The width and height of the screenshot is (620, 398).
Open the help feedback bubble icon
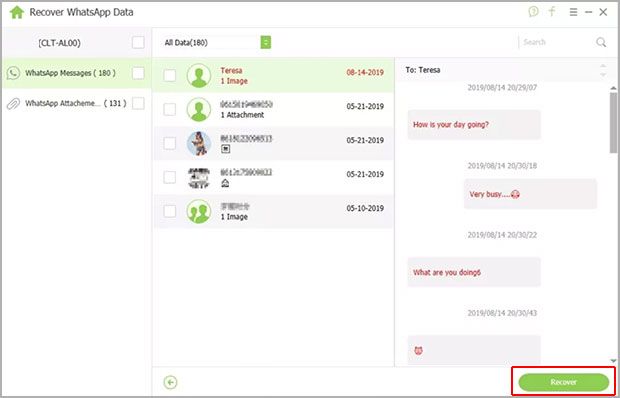(x=533, y=12)
